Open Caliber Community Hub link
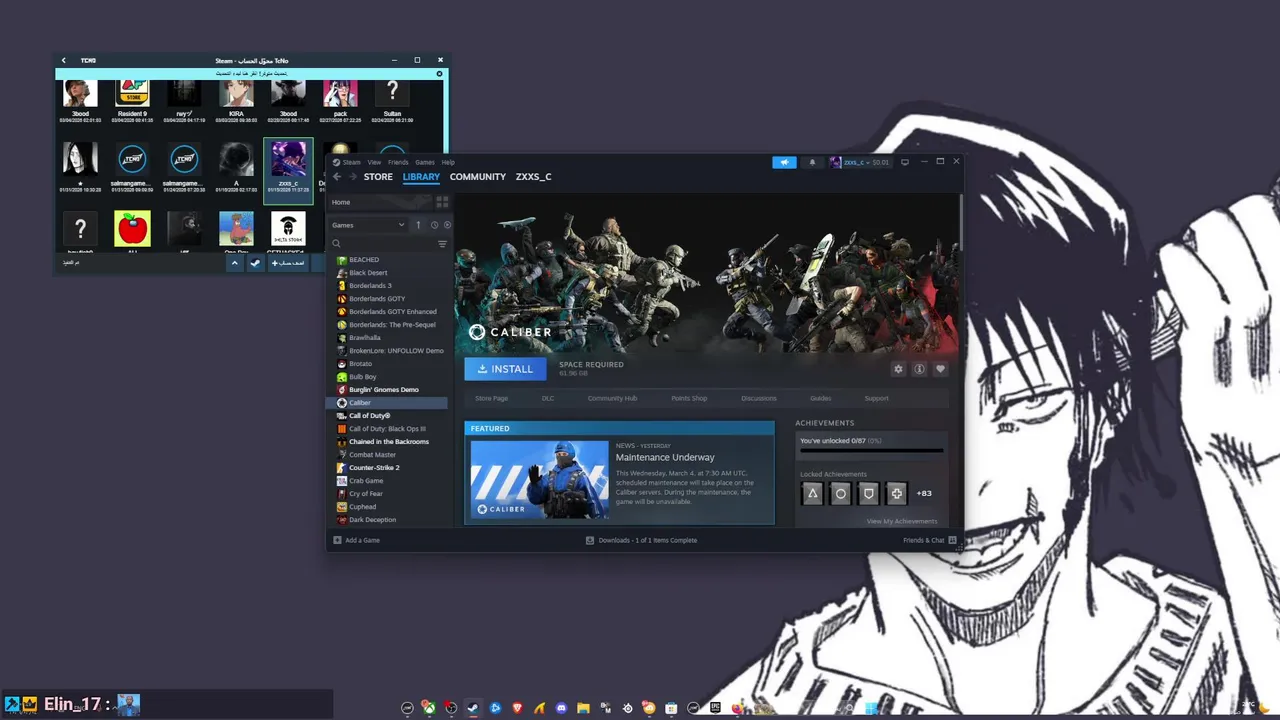1280x720 pixels. [612, 398]
